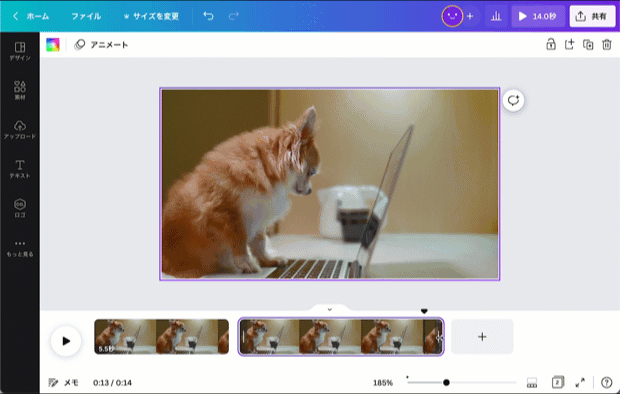Image resolution: width=620 pixels, height=394 pixels.
Task: Add a new page with timeline plus tile
Action: [482, 337]
